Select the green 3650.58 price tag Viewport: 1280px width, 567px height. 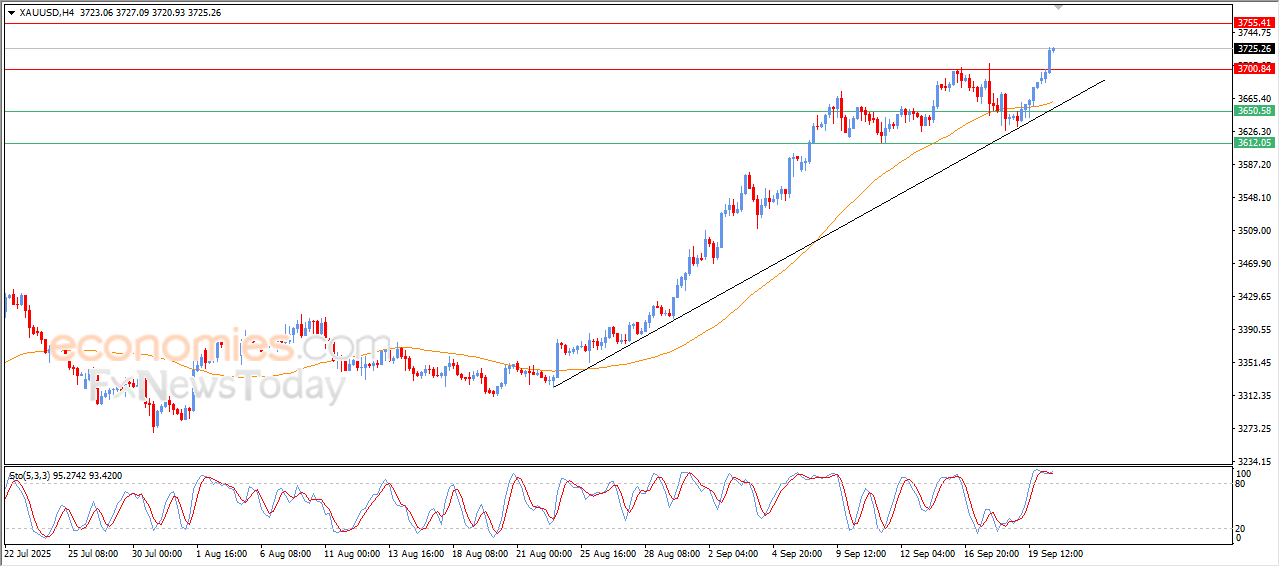[x=1253, y=111]
